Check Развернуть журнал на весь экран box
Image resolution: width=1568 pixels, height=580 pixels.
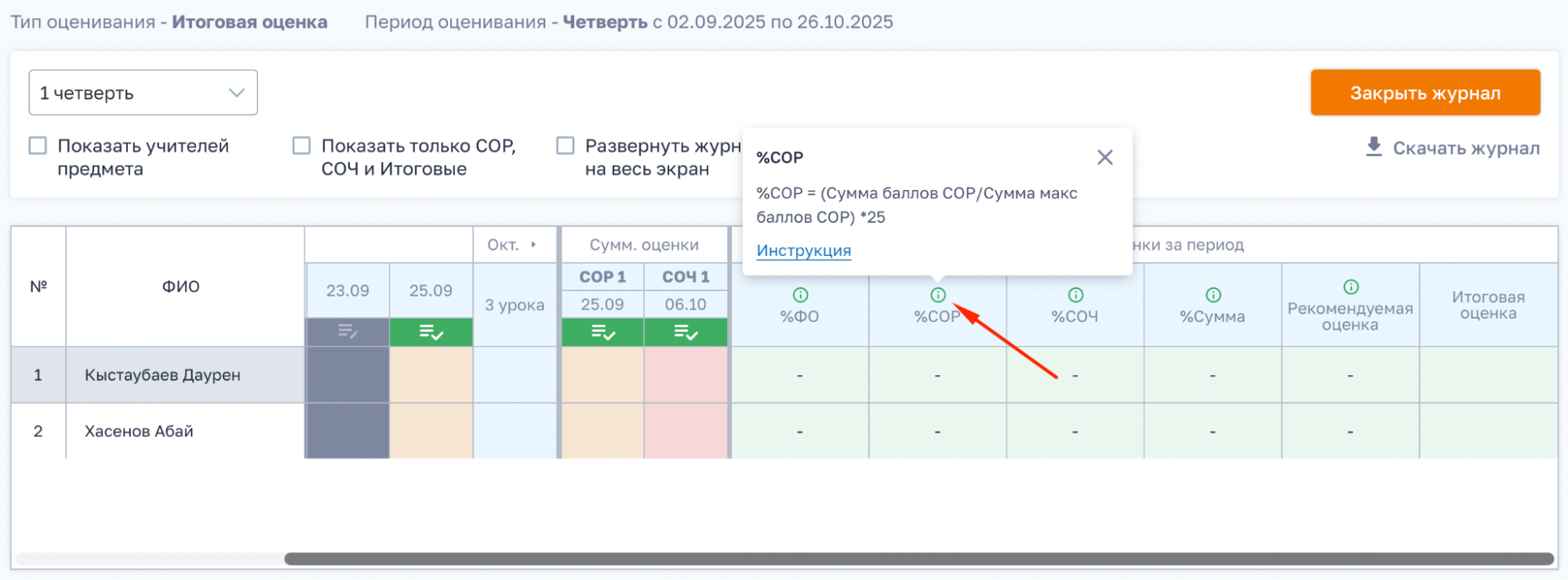tap(565, 146)
